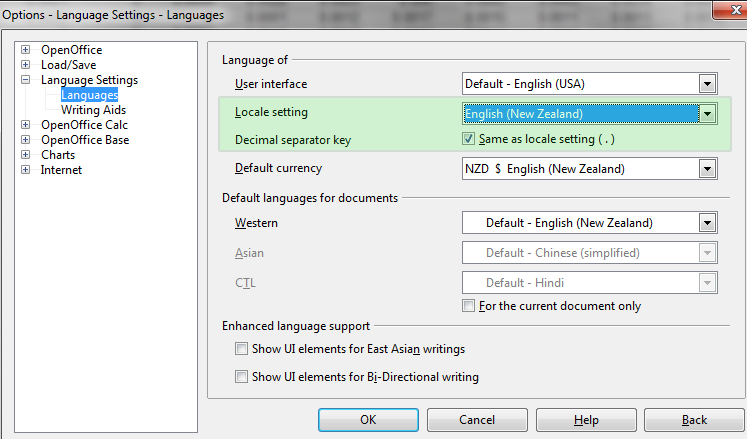The width and height of the screenshot is (747, 439).
Task: Expand the Internet tree node
Action: pos(26,170)
